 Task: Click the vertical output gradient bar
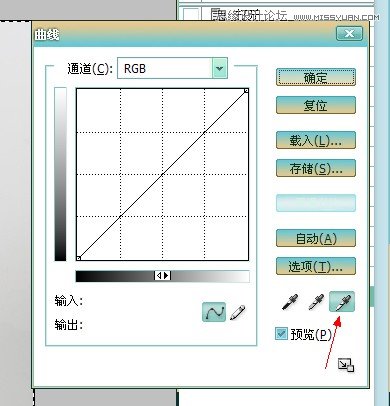tap(60, 174)
